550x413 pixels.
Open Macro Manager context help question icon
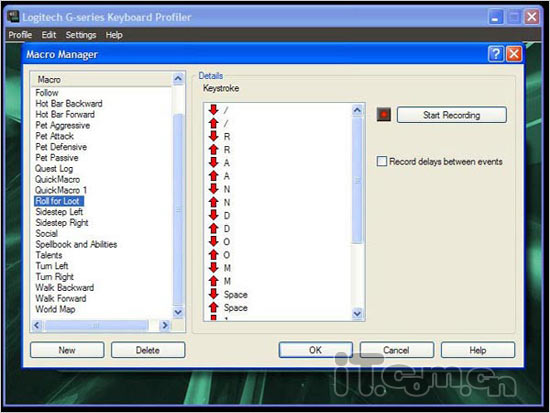[x=495, y=54]
